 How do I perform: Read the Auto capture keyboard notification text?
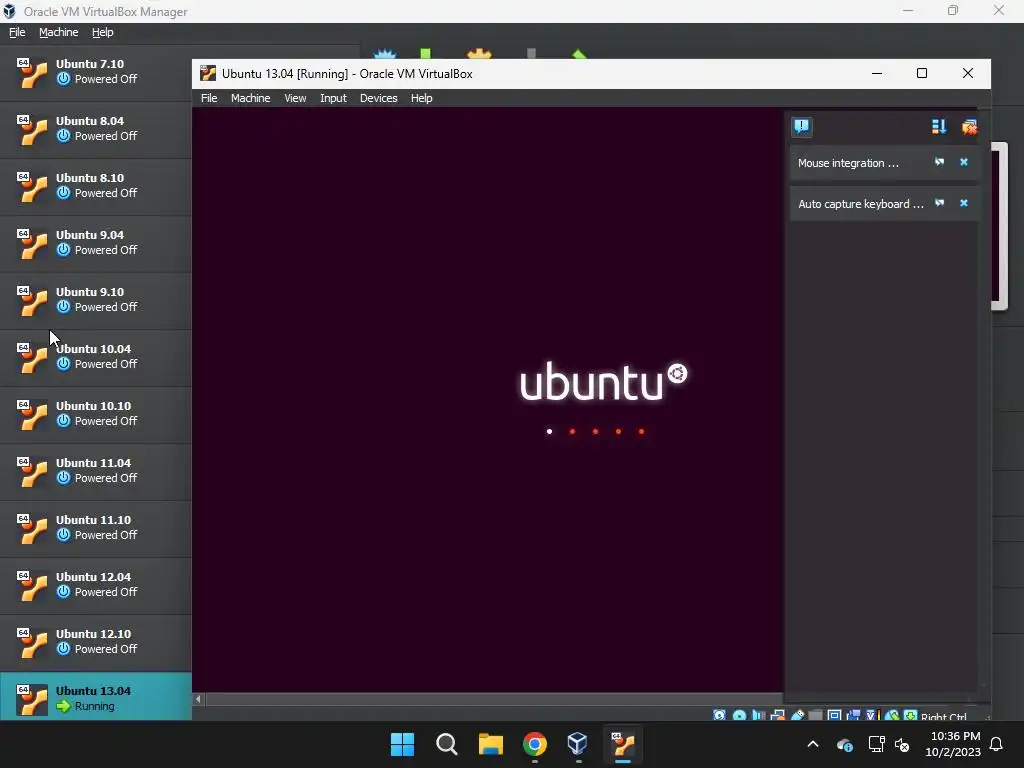click(861, 204)
